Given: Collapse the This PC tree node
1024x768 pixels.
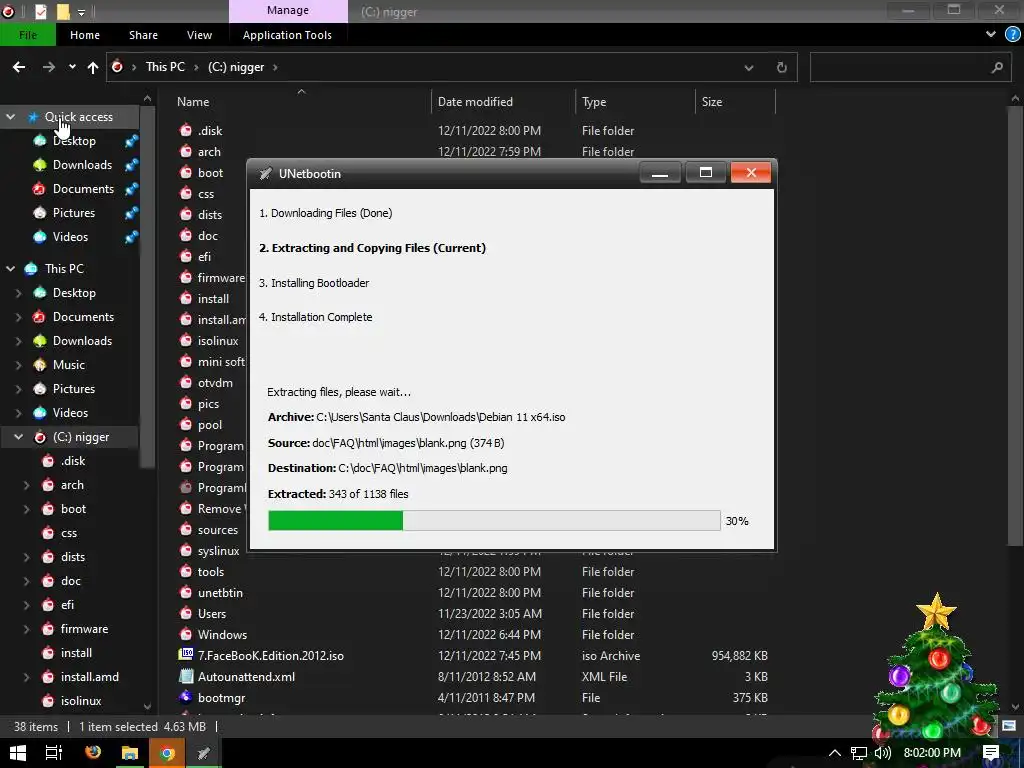Looking at the screenshot, I should click(x=11, y=268).
